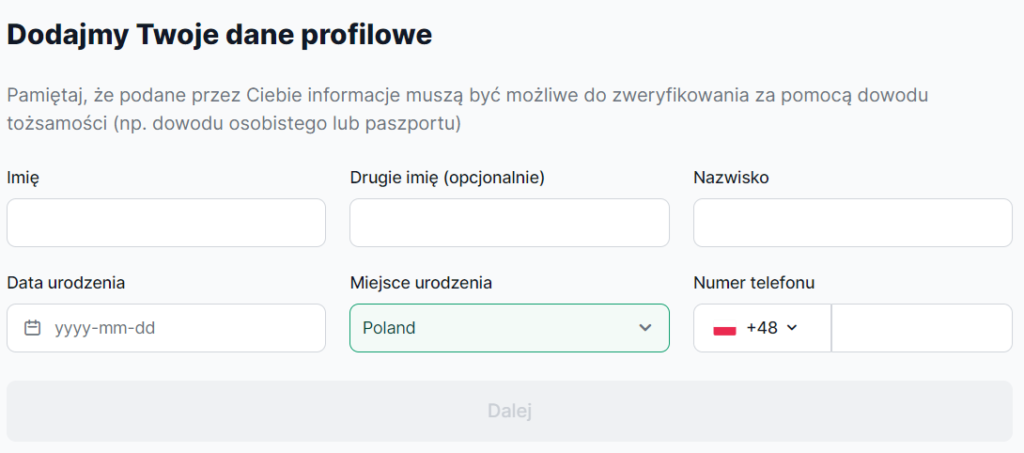The image size is (1024, 453).
Task: Click the Data urodzenia label
Action: 66,283
